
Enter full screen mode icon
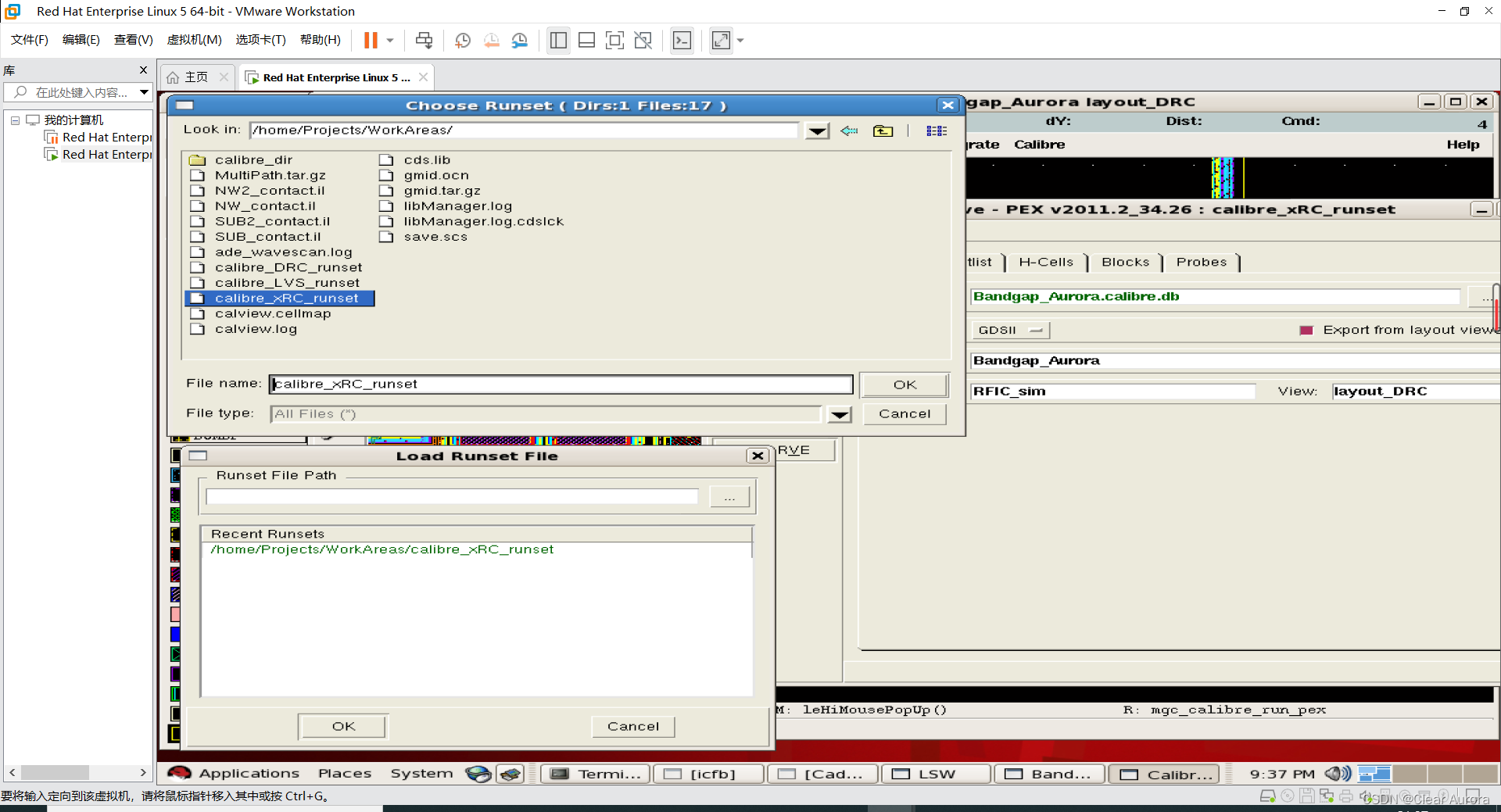click(615, 40)
